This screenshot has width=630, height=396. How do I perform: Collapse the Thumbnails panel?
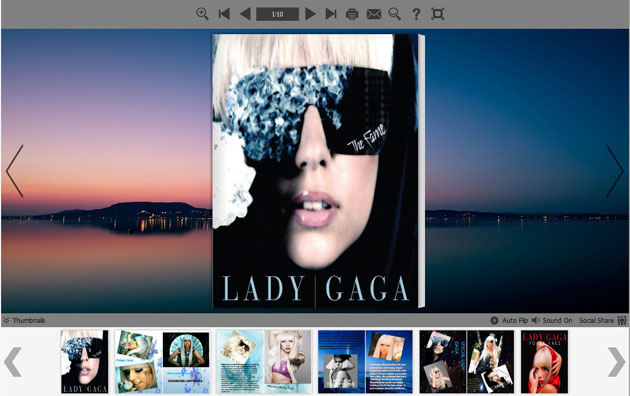pos(24,320)
